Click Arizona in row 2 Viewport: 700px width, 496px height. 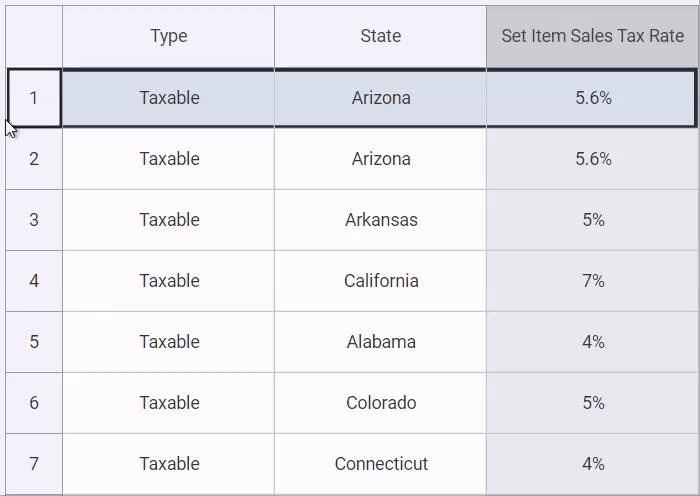381,159
